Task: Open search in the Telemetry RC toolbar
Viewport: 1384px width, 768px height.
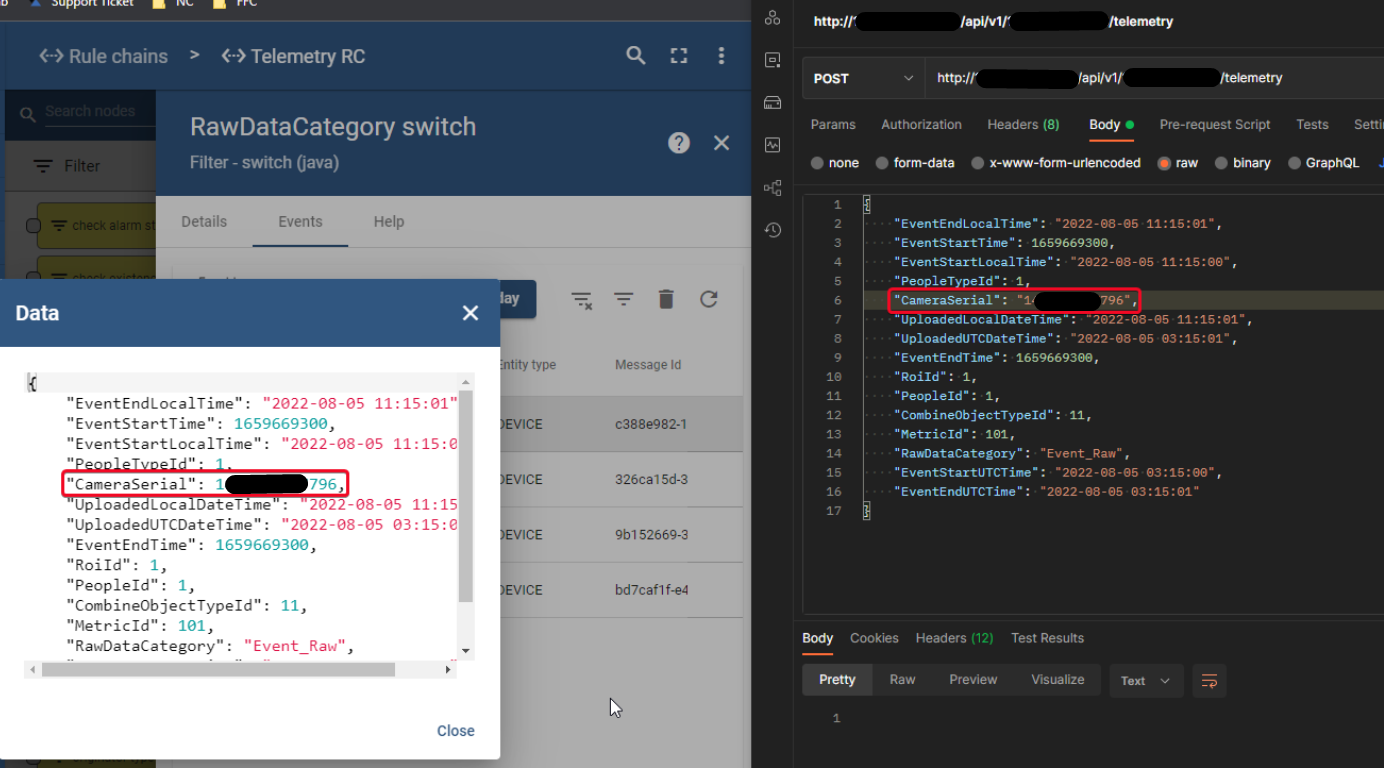Action: [x=636, y=56]
